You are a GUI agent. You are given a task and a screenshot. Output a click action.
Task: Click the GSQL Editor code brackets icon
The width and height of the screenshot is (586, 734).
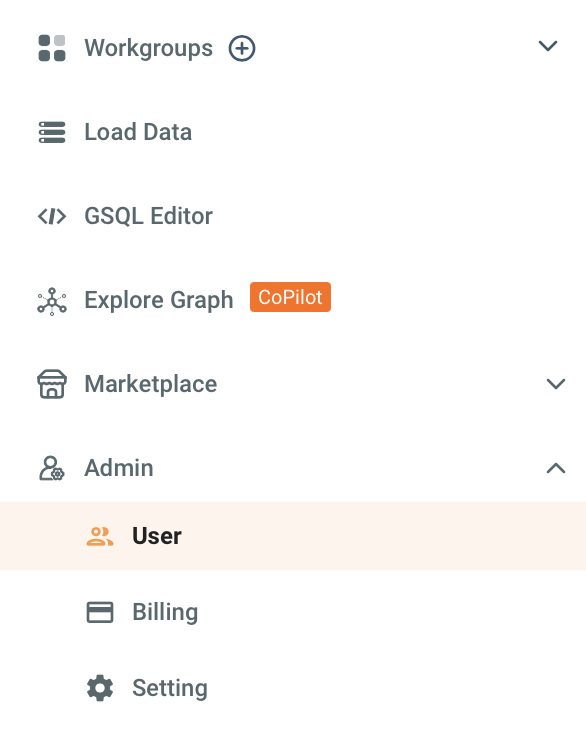52,216
